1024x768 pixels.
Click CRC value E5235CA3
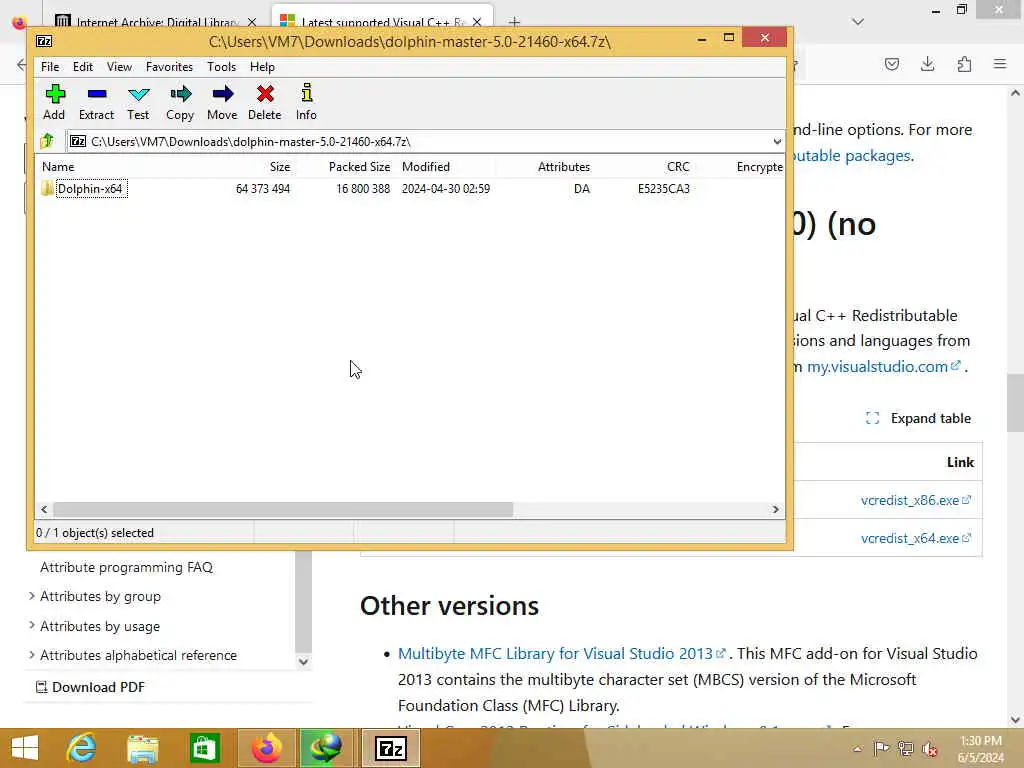664,189
